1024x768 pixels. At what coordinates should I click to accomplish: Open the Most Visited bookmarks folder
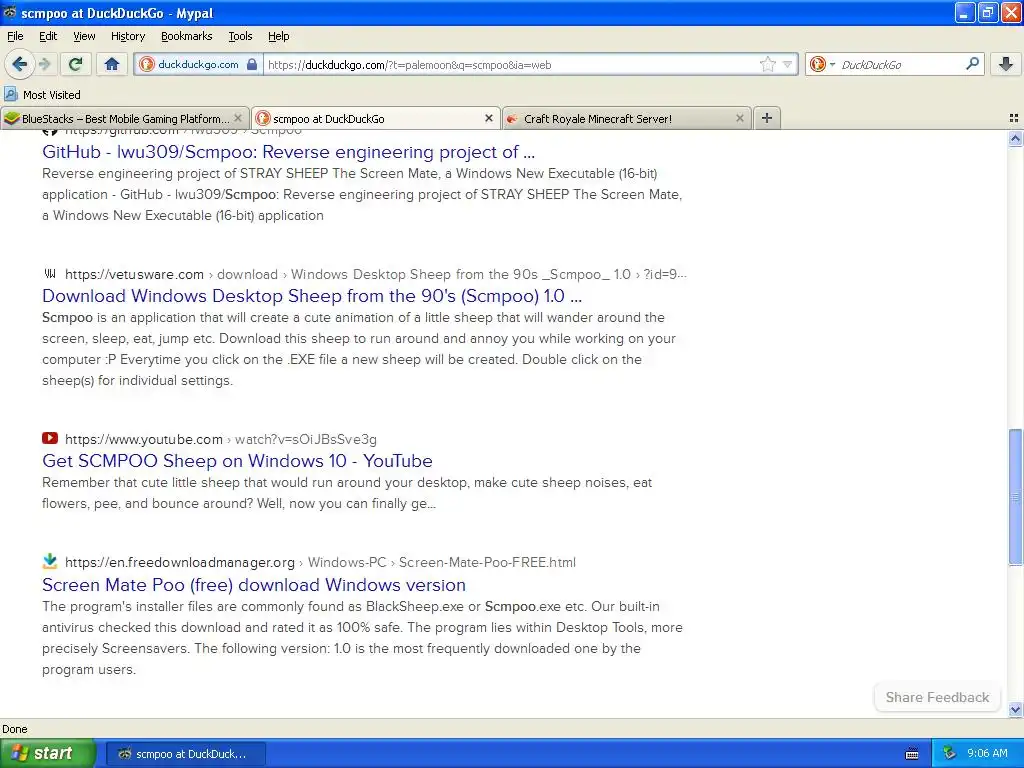[x=42, y=95]
